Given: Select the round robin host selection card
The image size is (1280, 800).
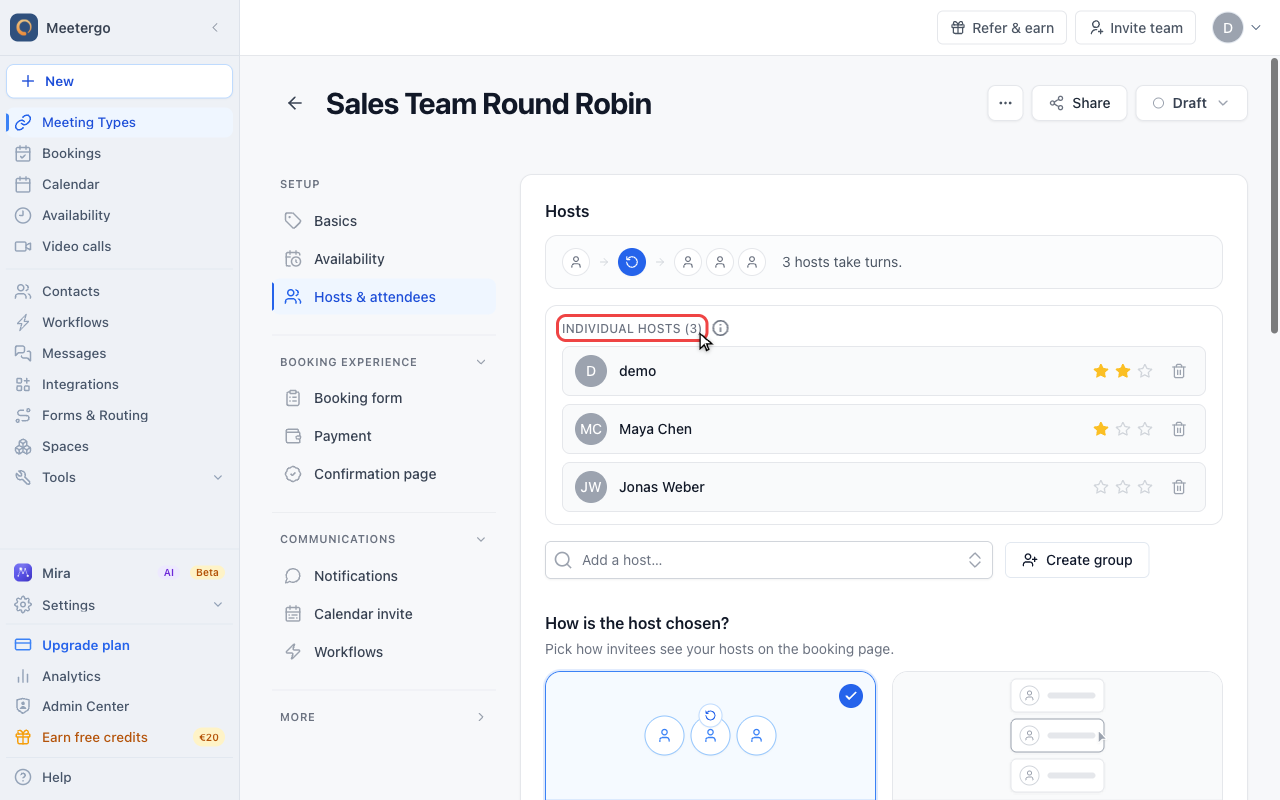Looking at the screenshot, I should coord(710,735).
